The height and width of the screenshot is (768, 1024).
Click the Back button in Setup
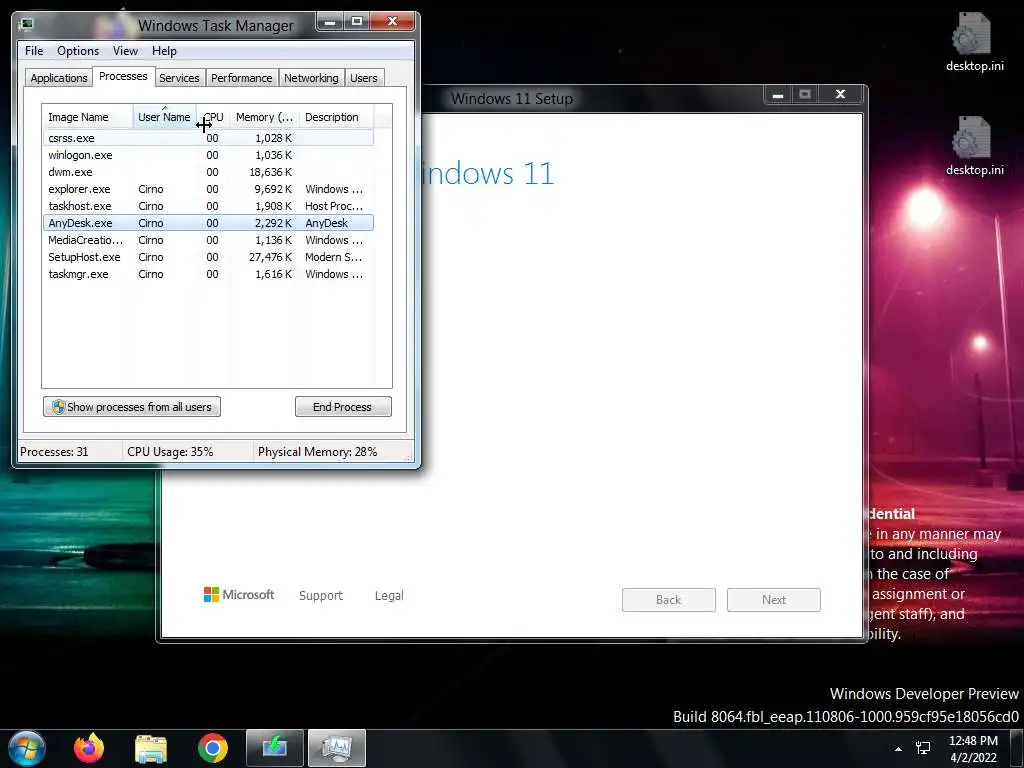[669, 600]
